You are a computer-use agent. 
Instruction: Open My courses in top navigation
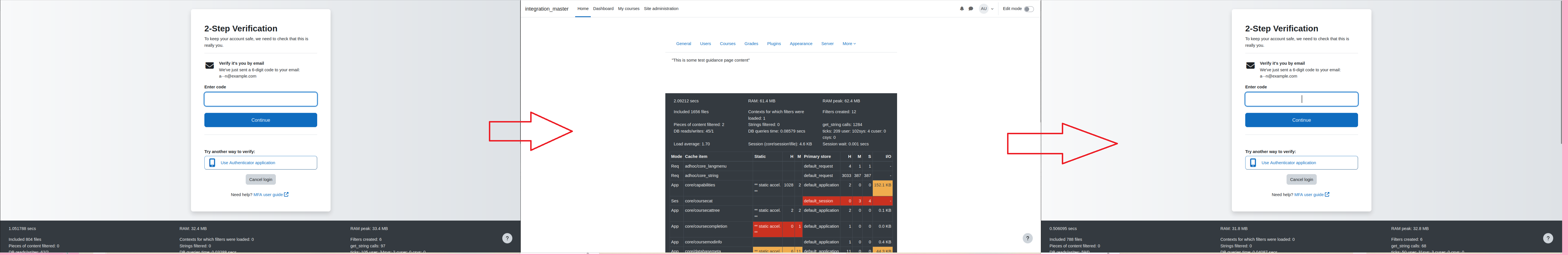[629, 9]
